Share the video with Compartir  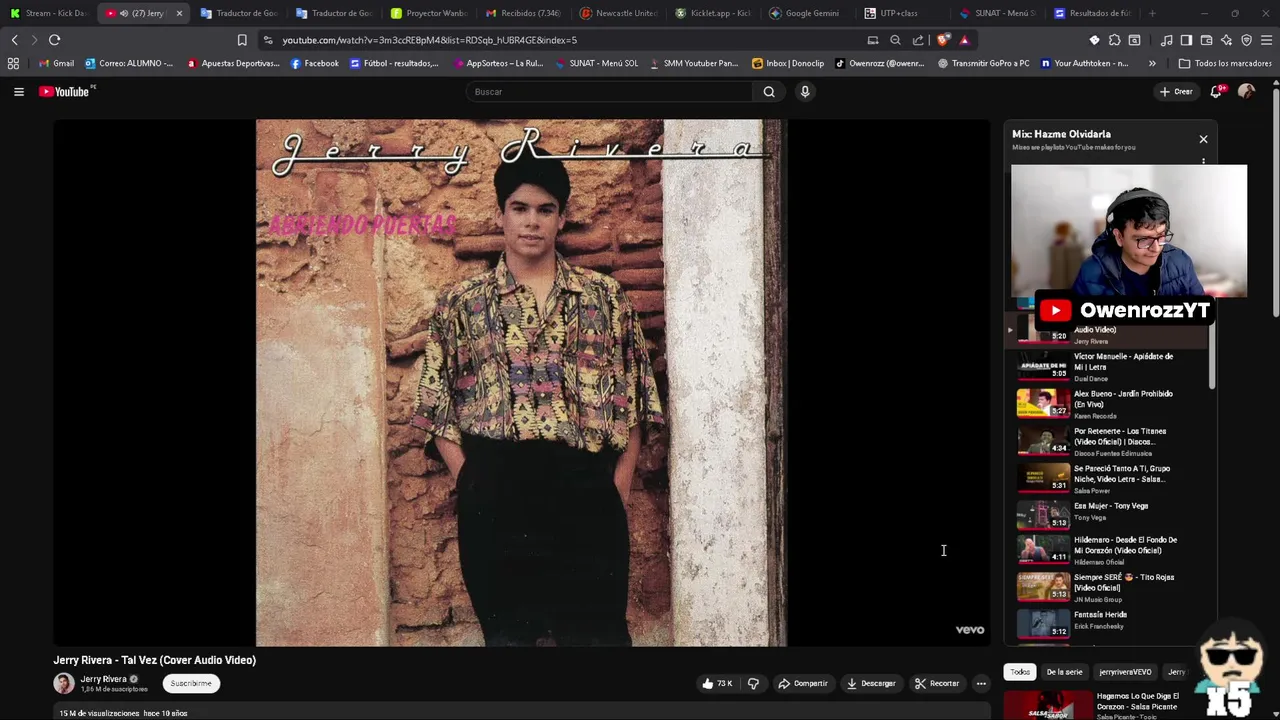pos(803,684)
